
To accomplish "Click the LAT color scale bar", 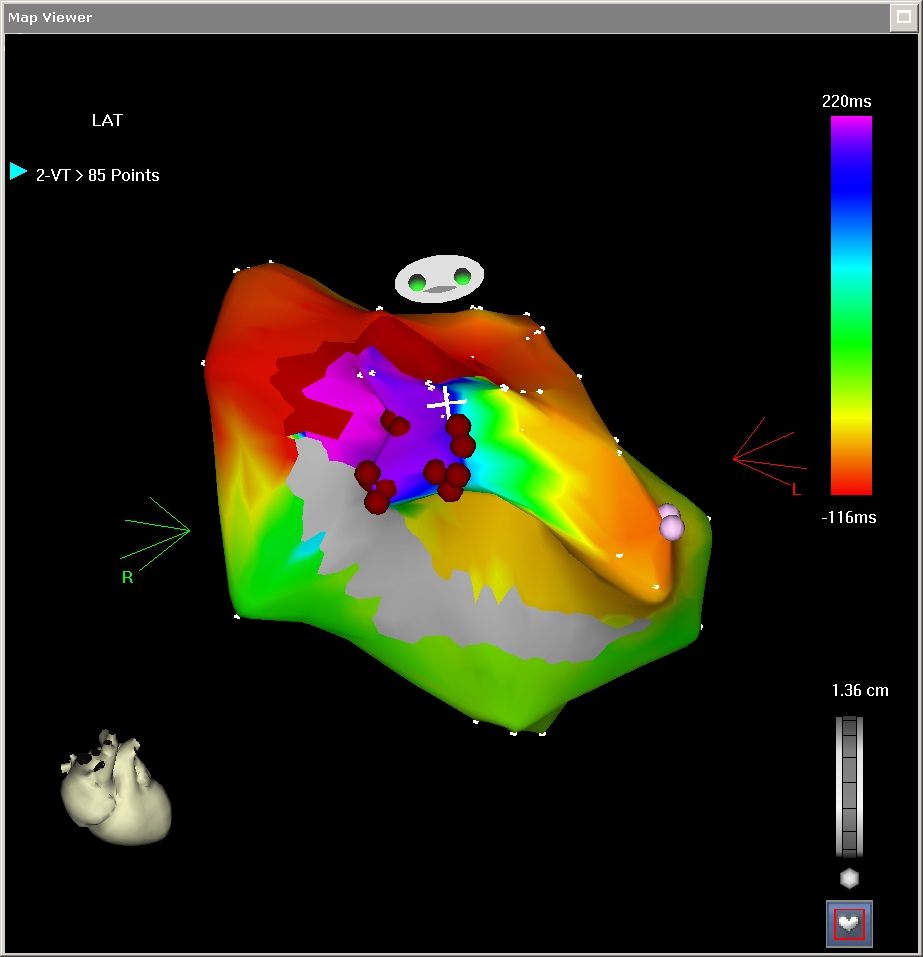I will point(851,305).
